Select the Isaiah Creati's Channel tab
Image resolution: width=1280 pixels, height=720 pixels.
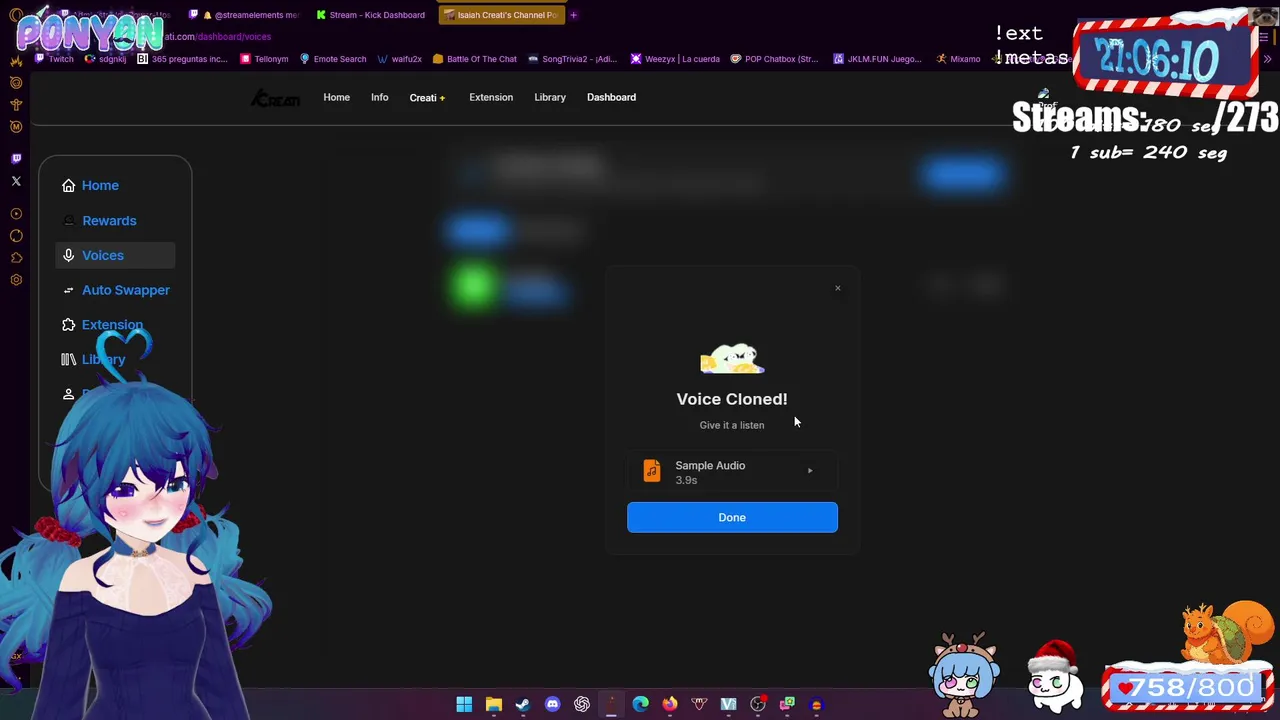[x=502, y=15]
